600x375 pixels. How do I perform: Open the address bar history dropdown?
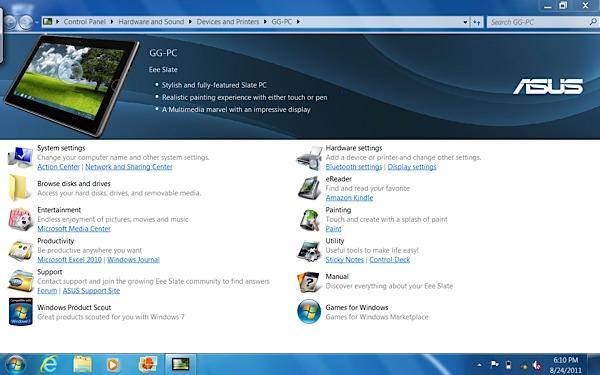[x=465, y=22]
